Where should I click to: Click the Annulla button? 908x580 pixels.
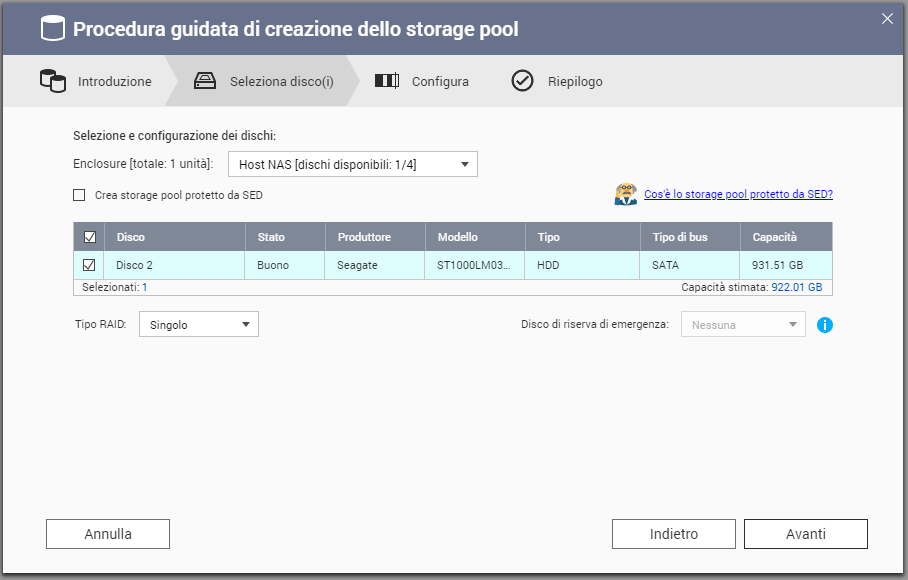(108, 534)
